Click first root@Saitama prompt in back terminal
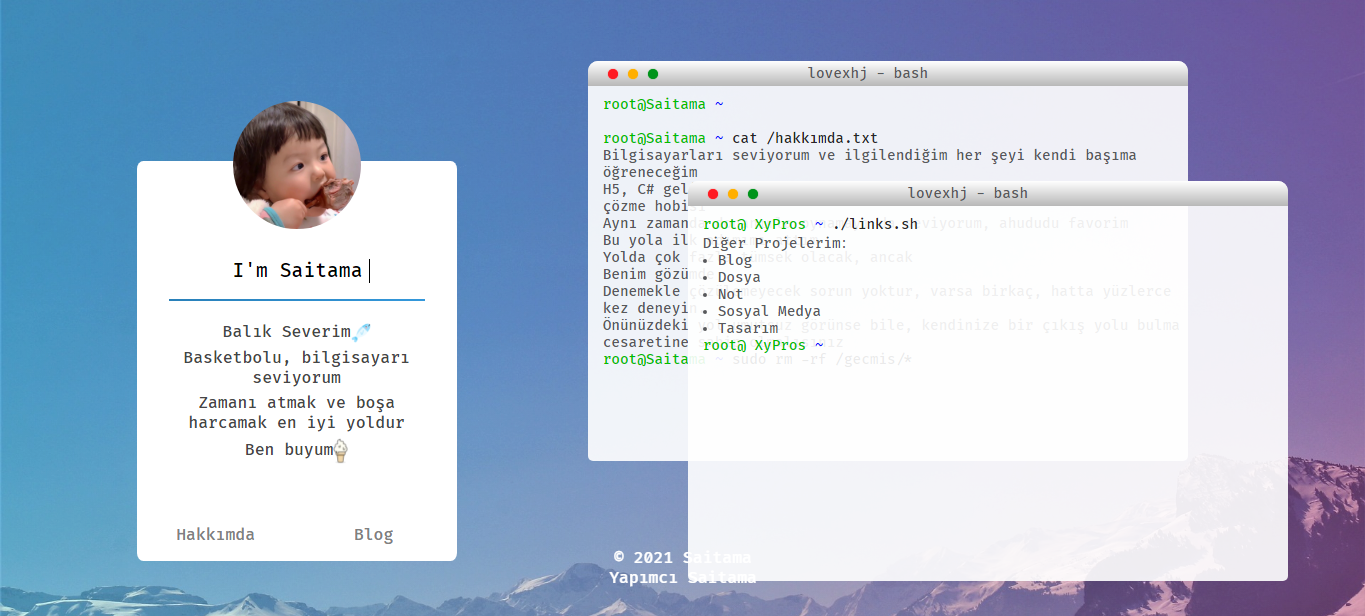The height and width of the screenshot is (616, 1365). coord(663,104)
